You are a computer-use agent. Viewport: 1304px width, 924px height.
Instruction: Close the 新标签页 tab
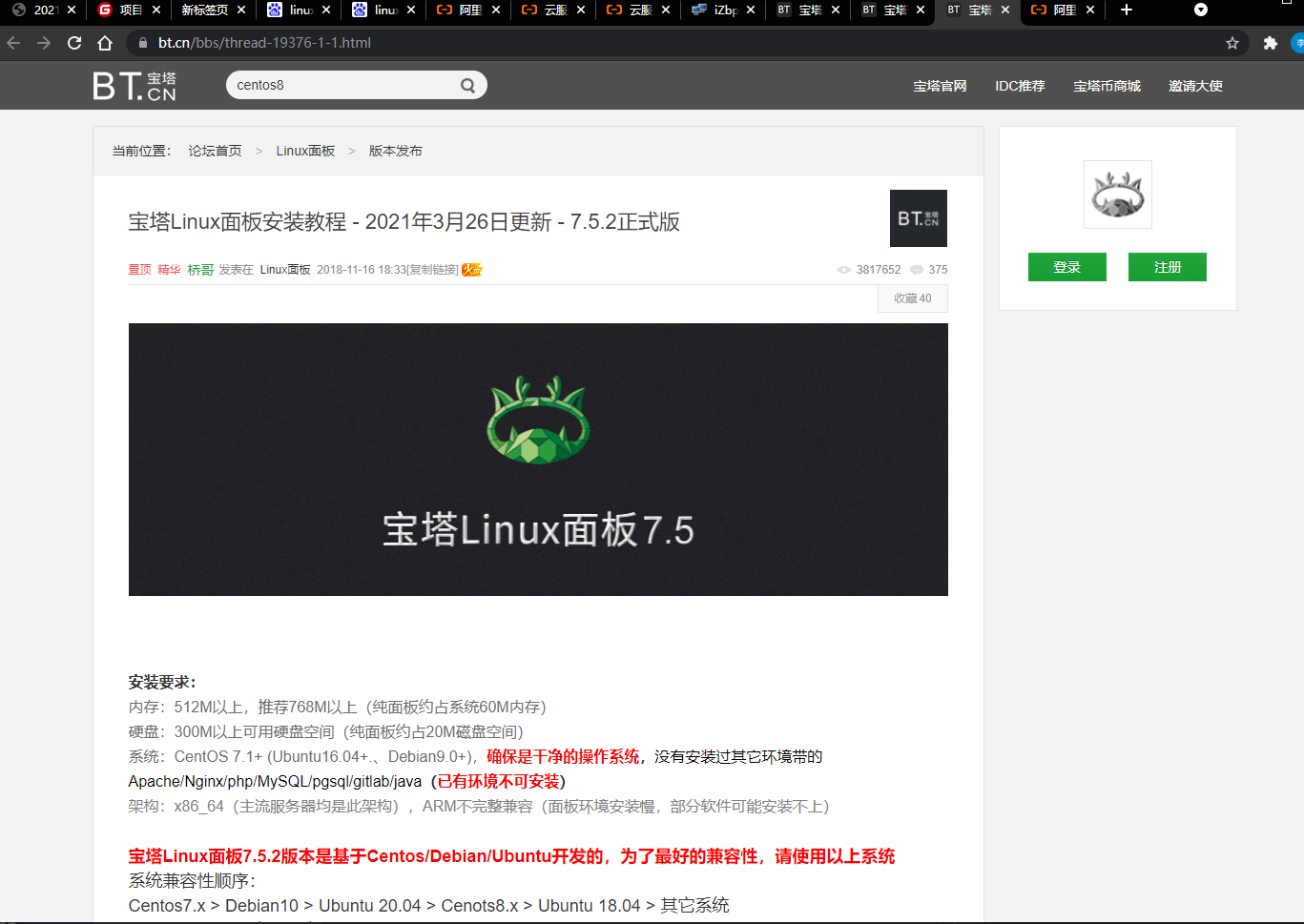tap(241, 10)
